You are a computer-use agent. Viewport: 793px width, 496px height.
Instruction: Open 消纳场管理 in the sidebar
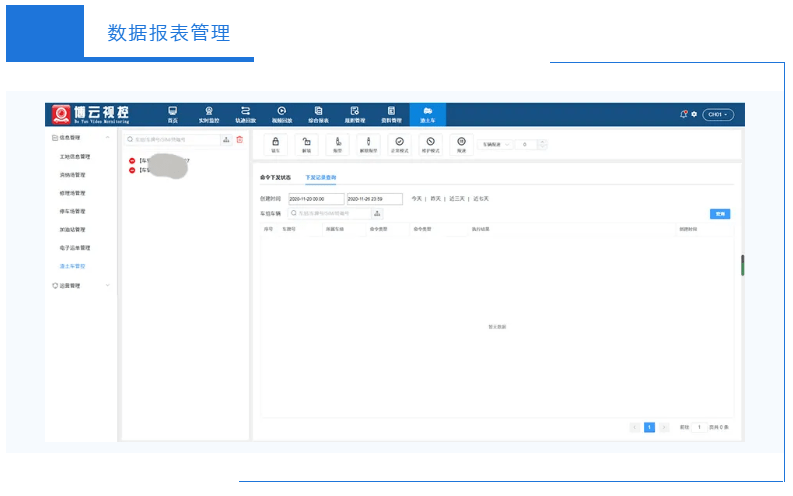(72, 175)
